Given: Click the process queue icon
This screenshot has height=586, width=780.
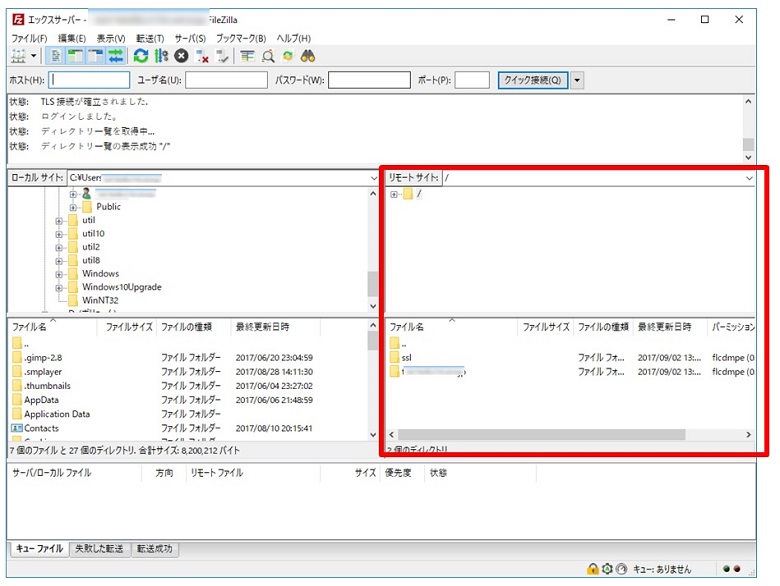Looking at the screenshot, I should click(x=160, y=57).
